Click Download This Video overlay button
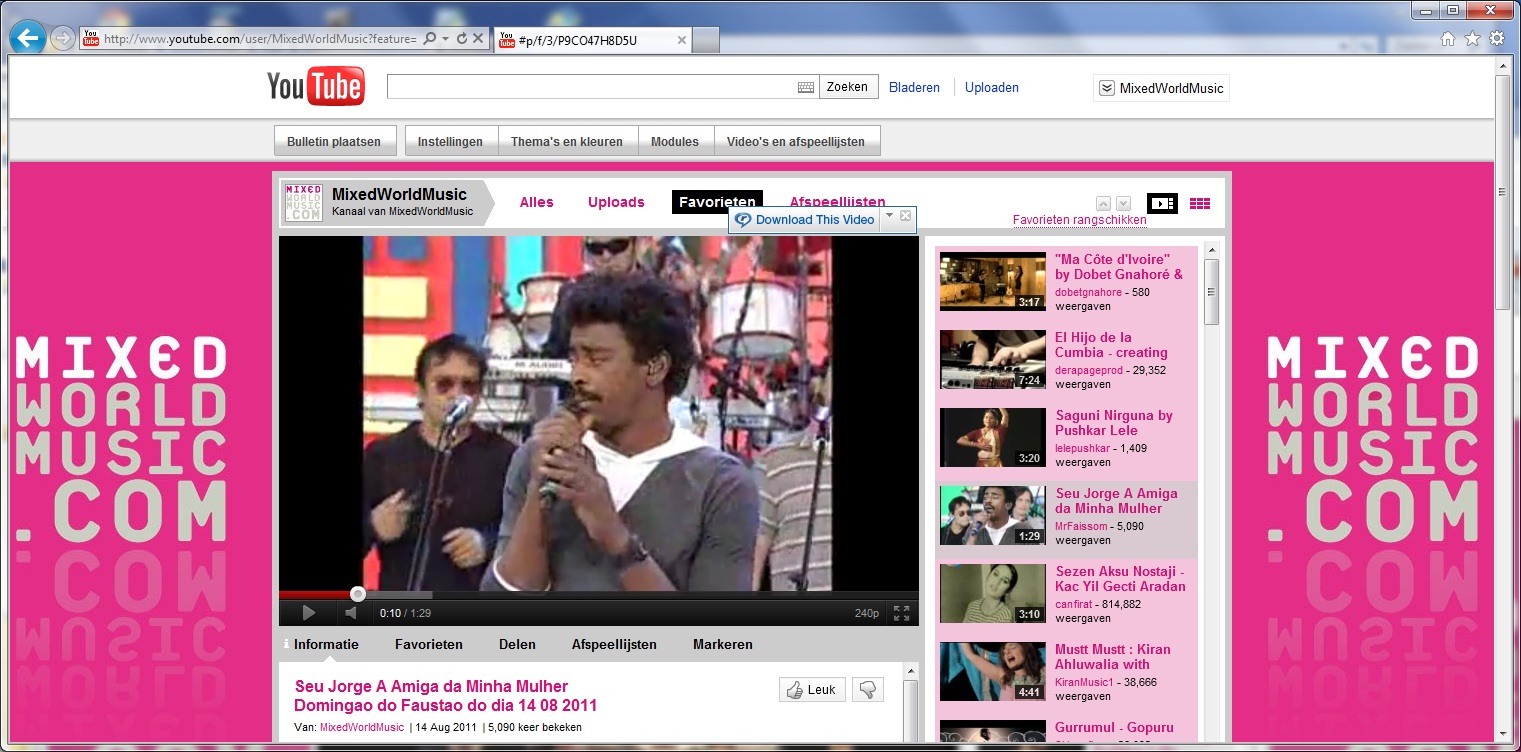 click(805, 220)
